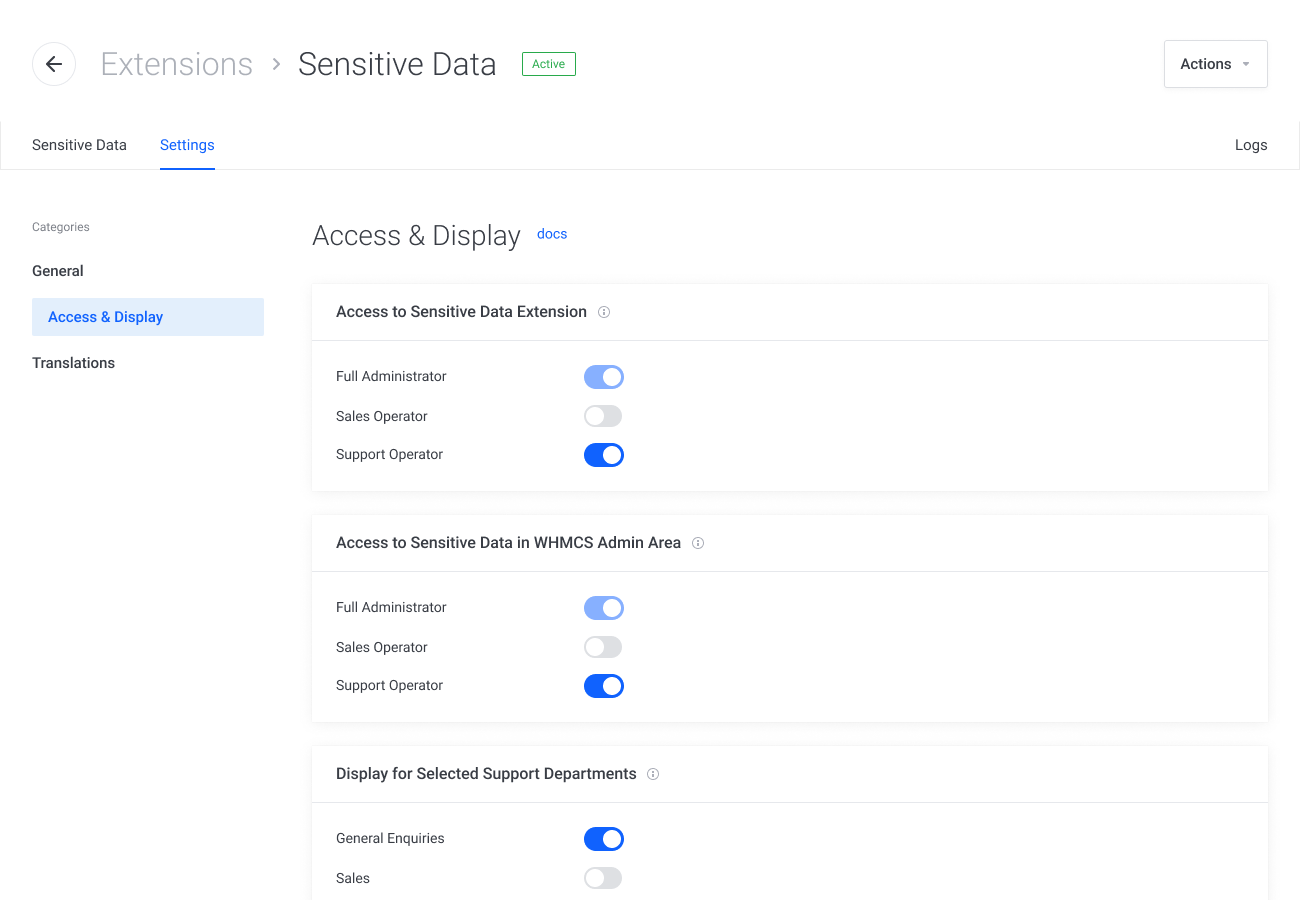This screenshot has height=900, width=1300.
Task: Click info icon beside Display for Selected Support Departments
Action: click(653, 774)
